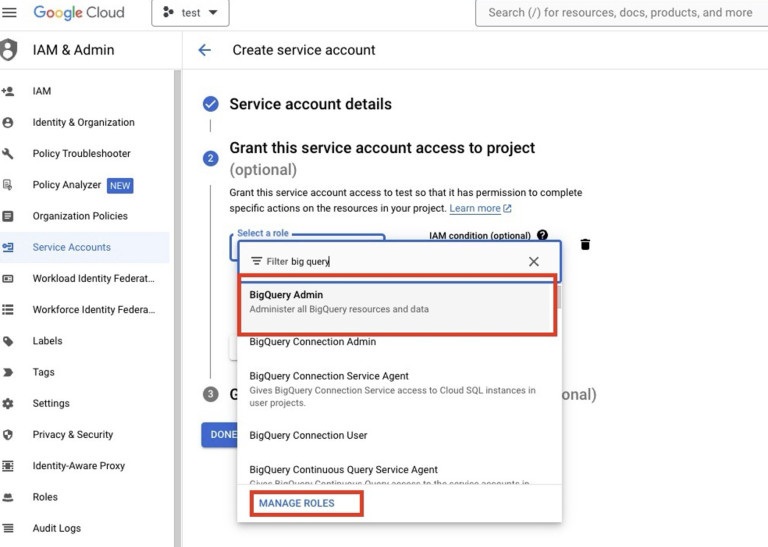Delete the role using trash icon
The image size is (768, 547).
tap(585, 245)
